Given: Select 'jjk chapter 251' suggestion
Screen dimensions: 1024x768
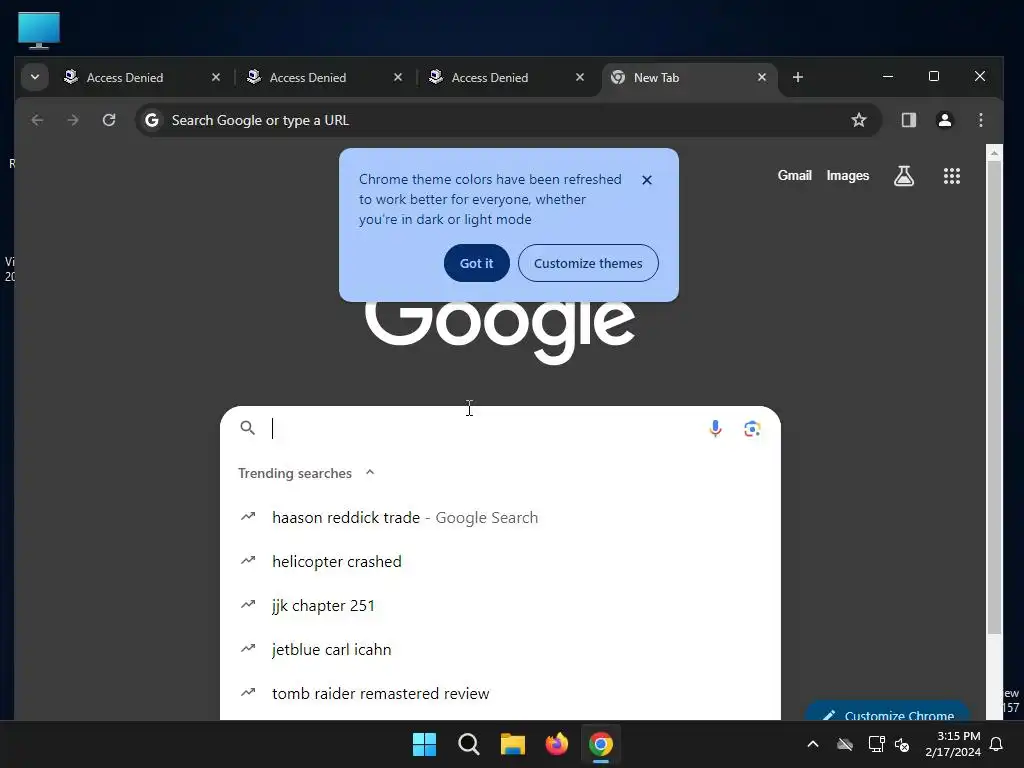Looking at the screenshot, I should click(500, 605).
